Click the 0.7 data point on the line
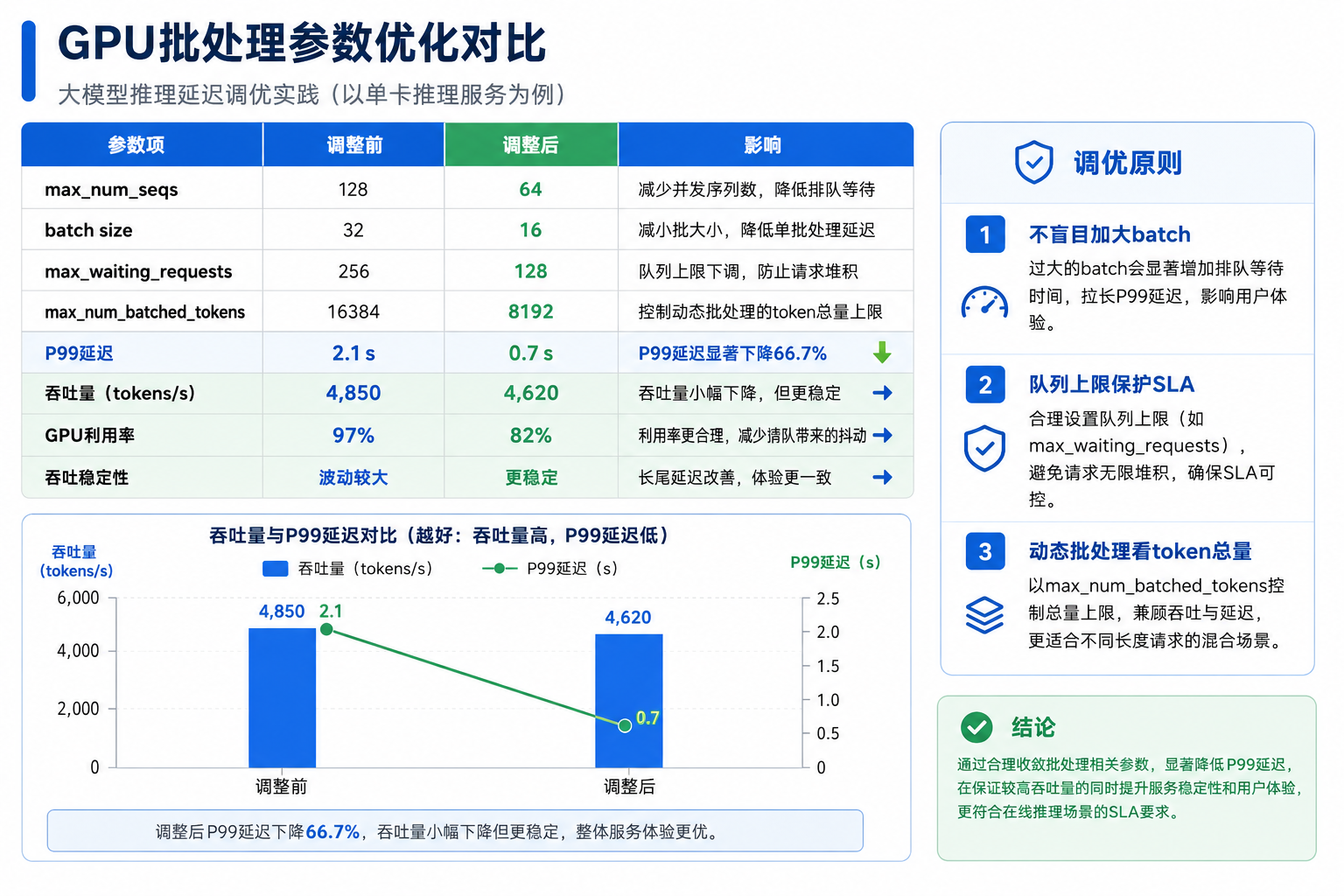1344x896 pixels. click(625, 725)
